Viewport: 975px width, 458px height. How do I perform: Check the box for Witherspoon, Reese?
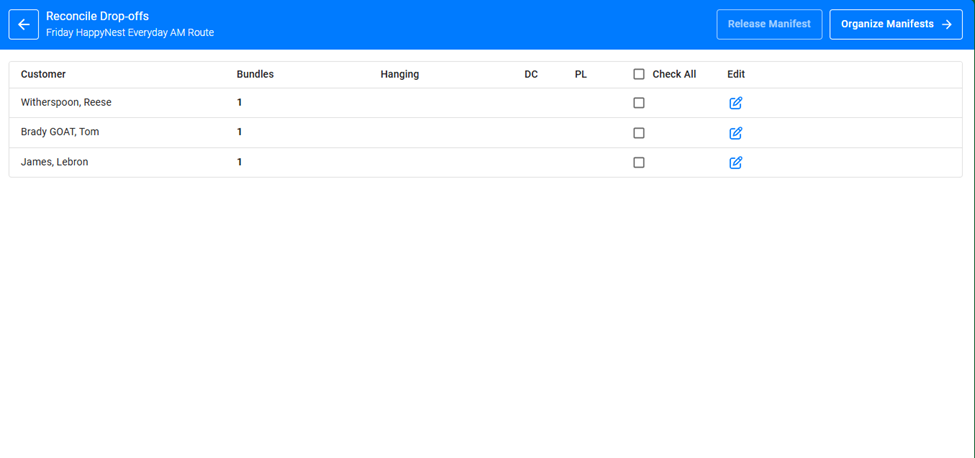tap(639, 103)
